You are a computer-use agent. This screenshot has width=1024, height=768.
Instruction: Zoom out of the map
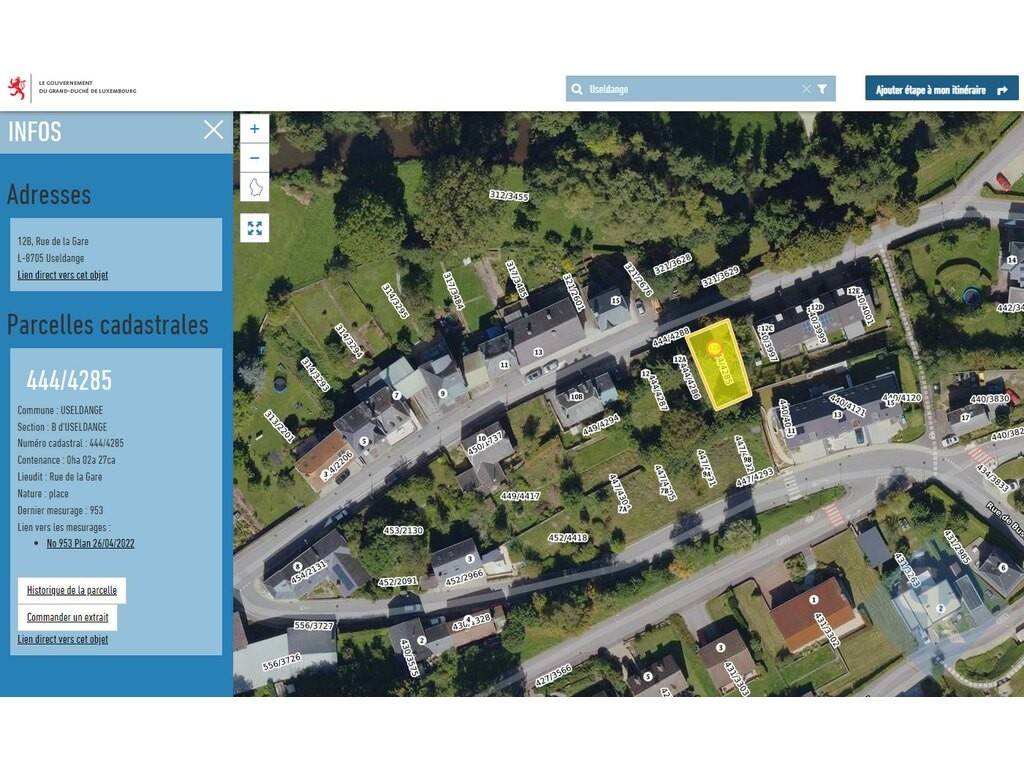coord(254,158)
